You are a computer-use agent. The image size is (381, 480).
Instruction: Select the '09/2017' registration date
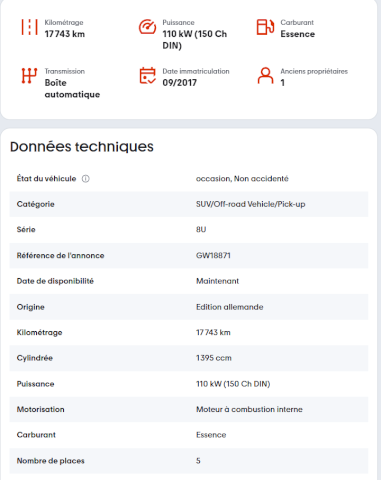[180, 83]
